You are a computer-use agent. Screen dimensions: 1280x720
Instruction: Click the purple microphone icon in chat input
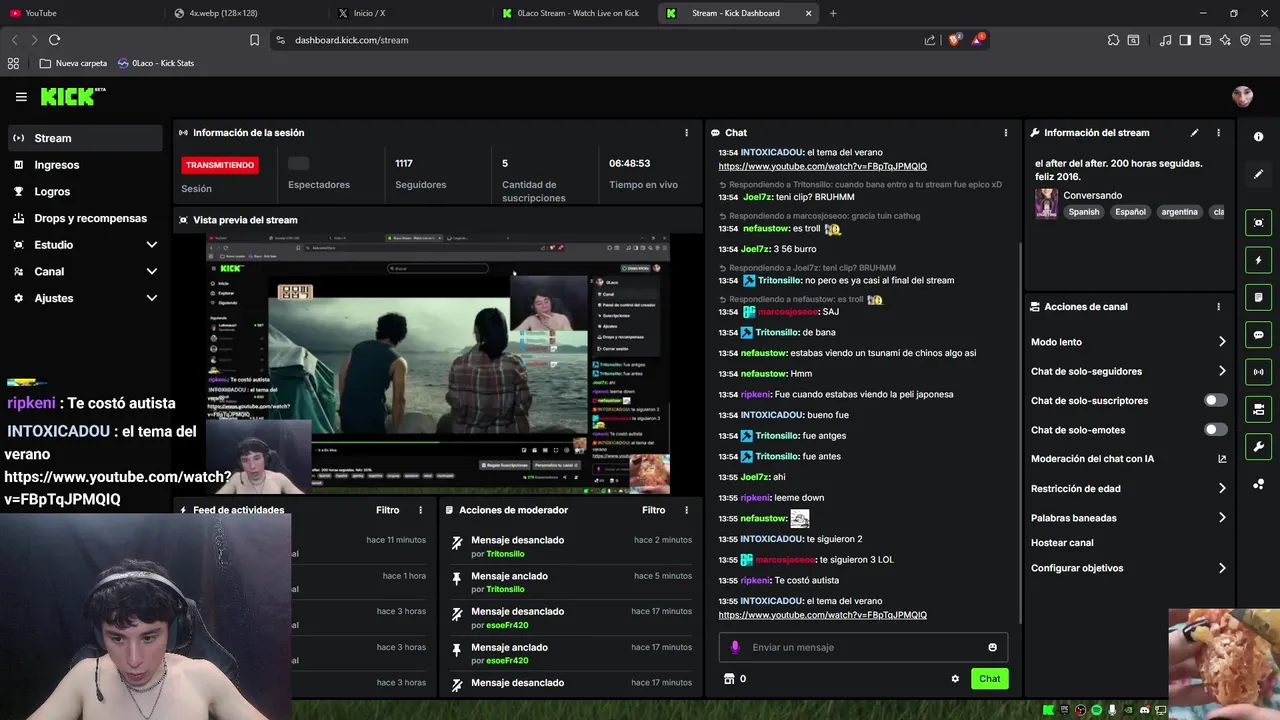(735, 647)
